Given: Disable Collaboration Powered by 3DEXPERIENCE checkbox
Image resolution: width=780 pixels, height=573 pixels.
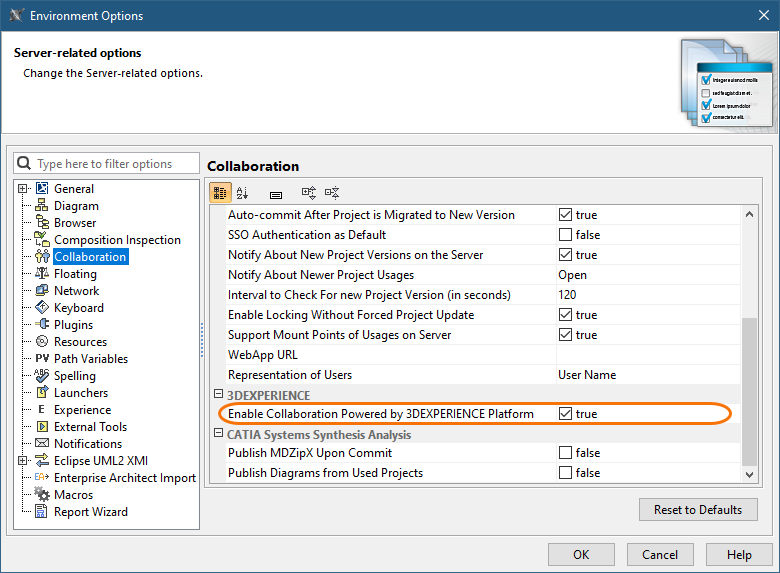Looking at the screenshot, I should pyautogui.click(x=566, y=414).
